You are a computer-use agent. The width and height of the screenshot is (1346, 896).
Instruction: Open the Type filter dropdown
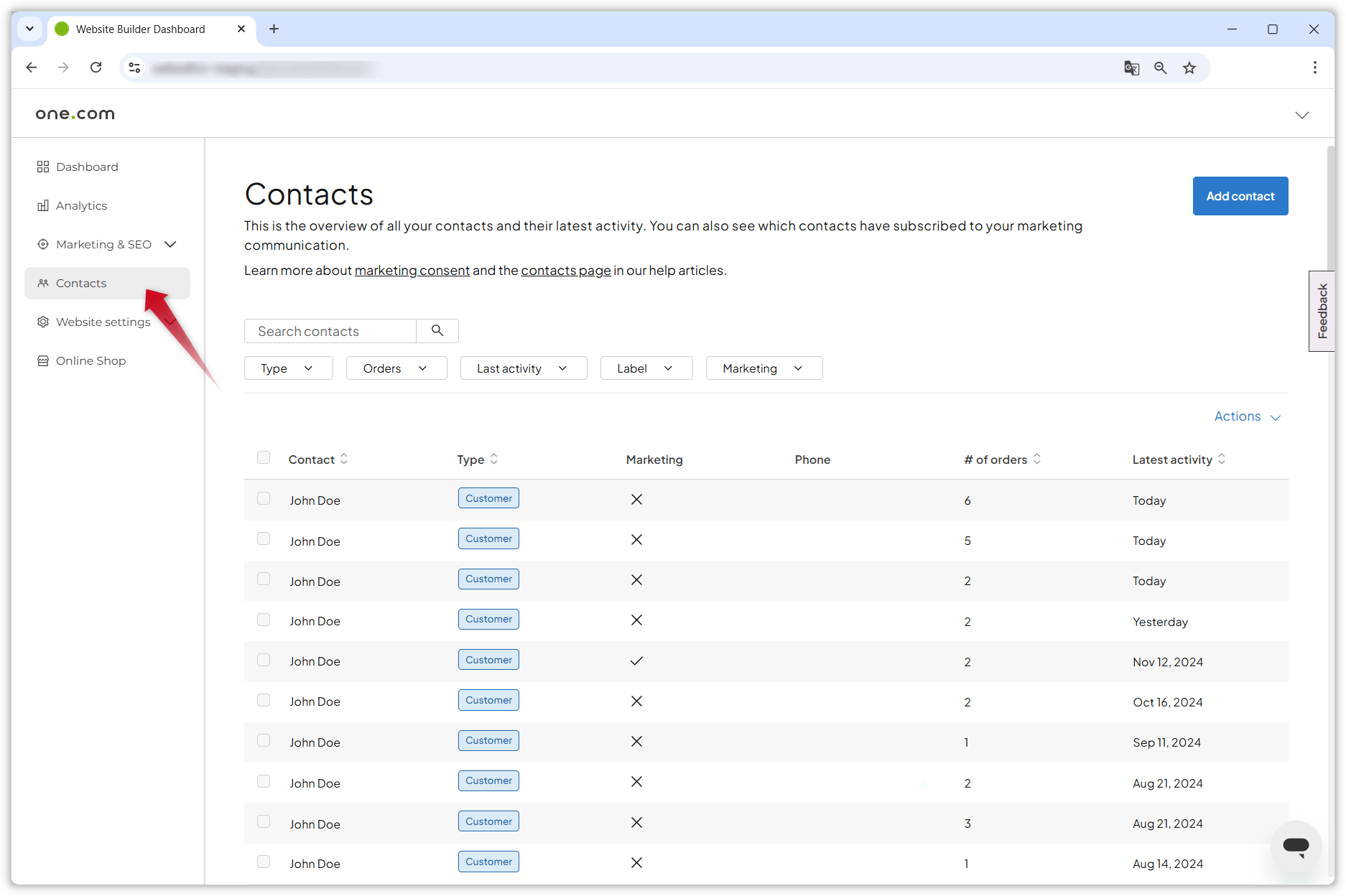(288, 368)
